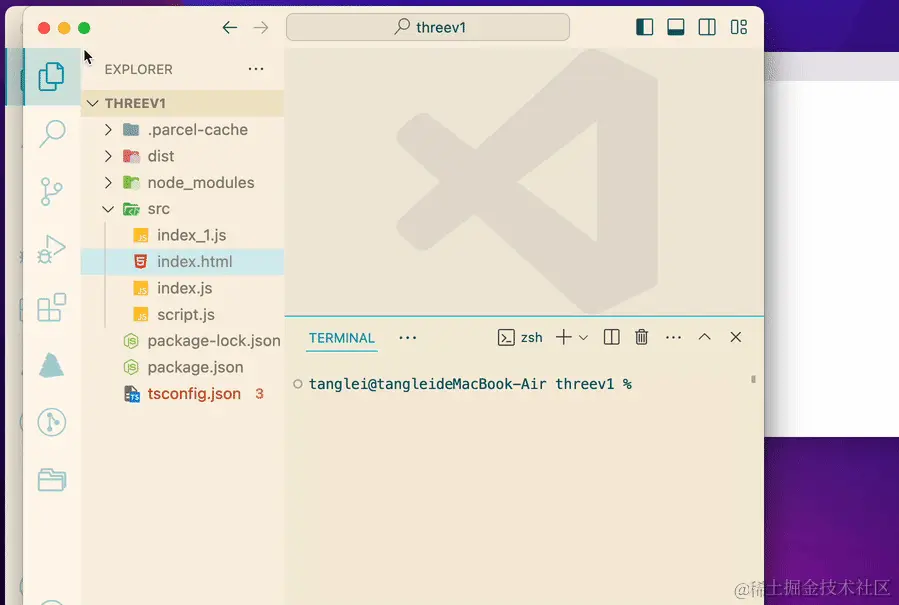This screenshot has width=899, height=605.
Task: Expand the dist folder
Action: (182, 156)
